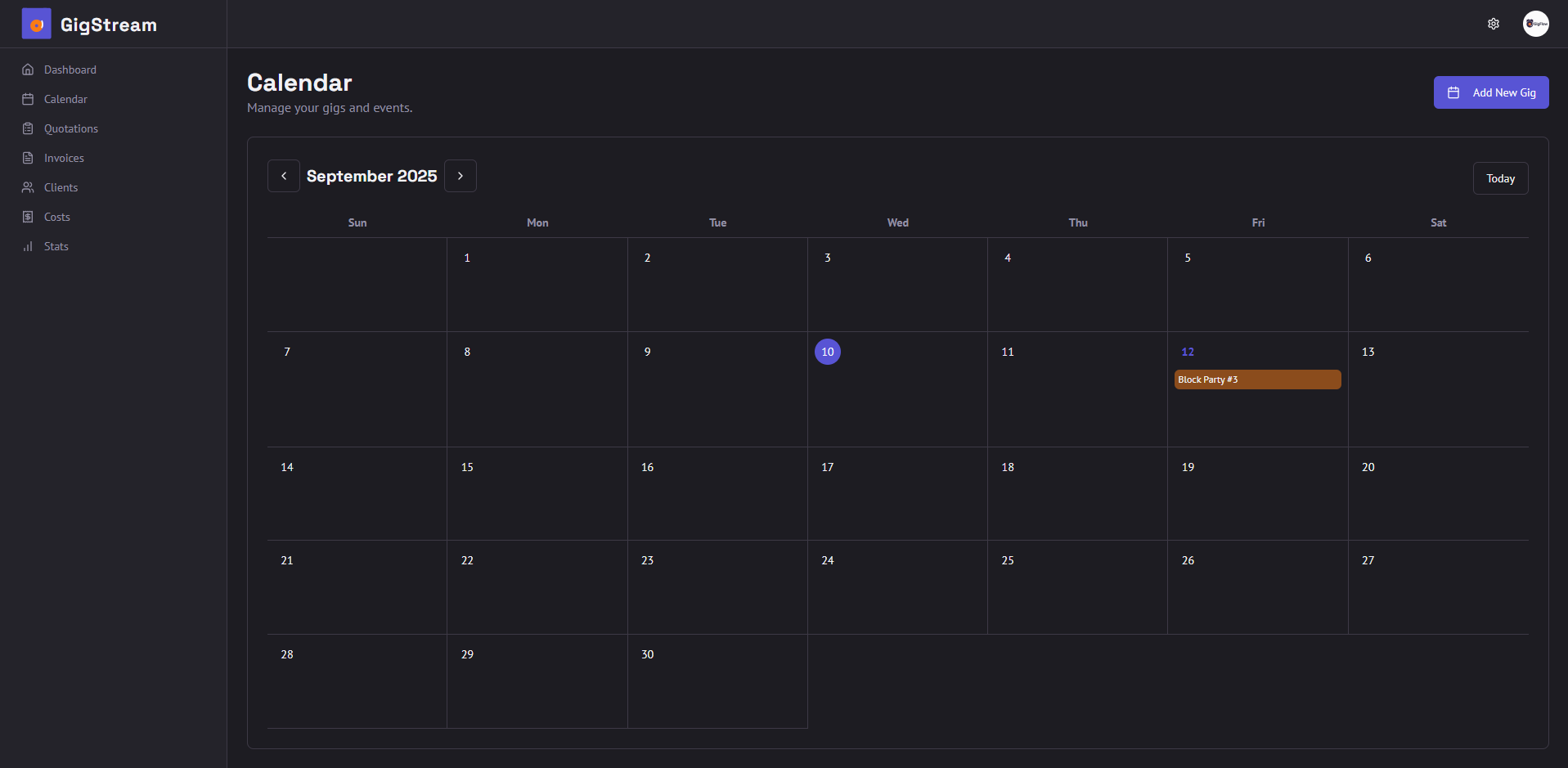
Task: Open the Block Party #3 event
Action: click(1256, 379)
